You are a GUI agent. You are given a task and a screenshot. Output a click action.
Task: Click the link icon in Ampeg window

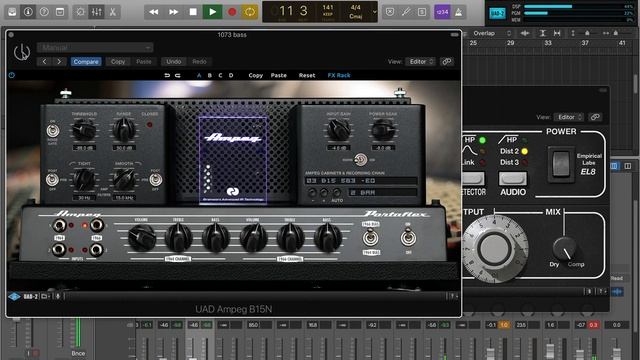pos(447,62)
